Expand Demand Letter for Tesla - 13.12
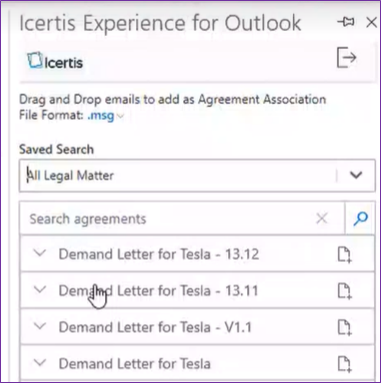 (x=40, y=253)
